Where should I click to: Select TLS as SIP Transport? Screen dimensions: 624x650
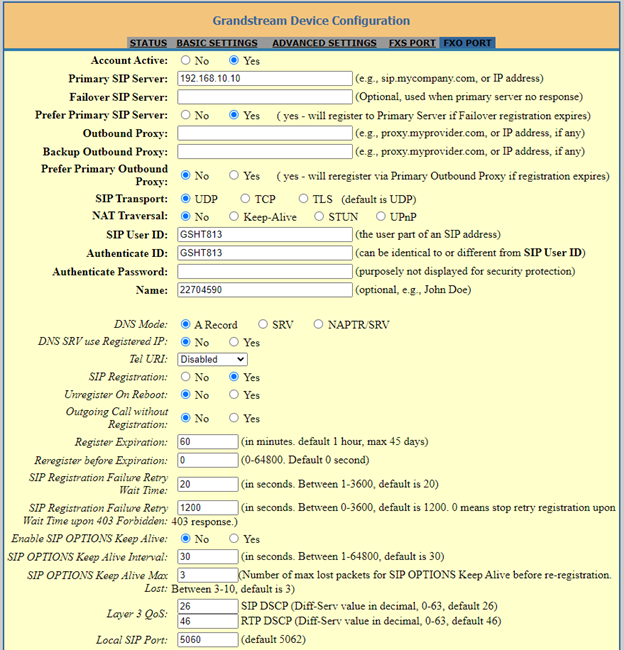click(304, 199)
